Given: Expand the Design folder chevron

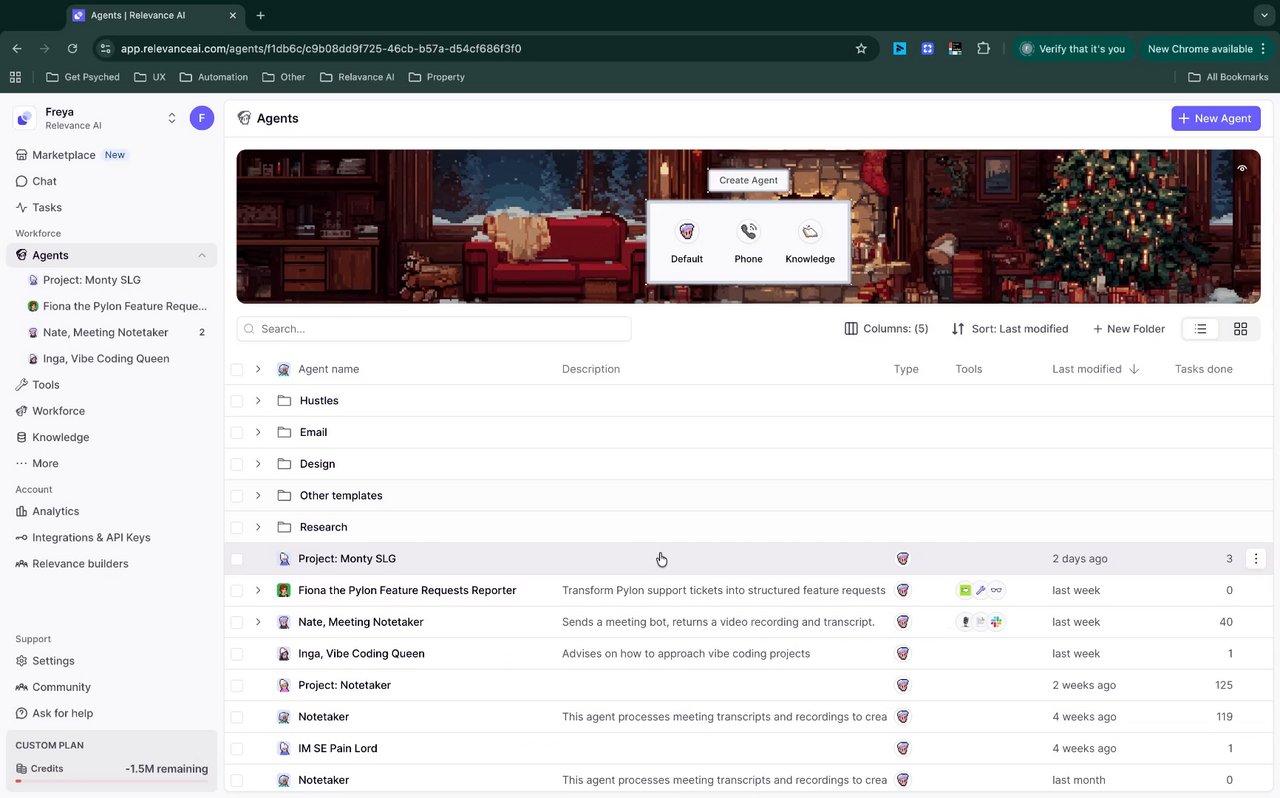Looking at the screenshot, I should 258,464.
